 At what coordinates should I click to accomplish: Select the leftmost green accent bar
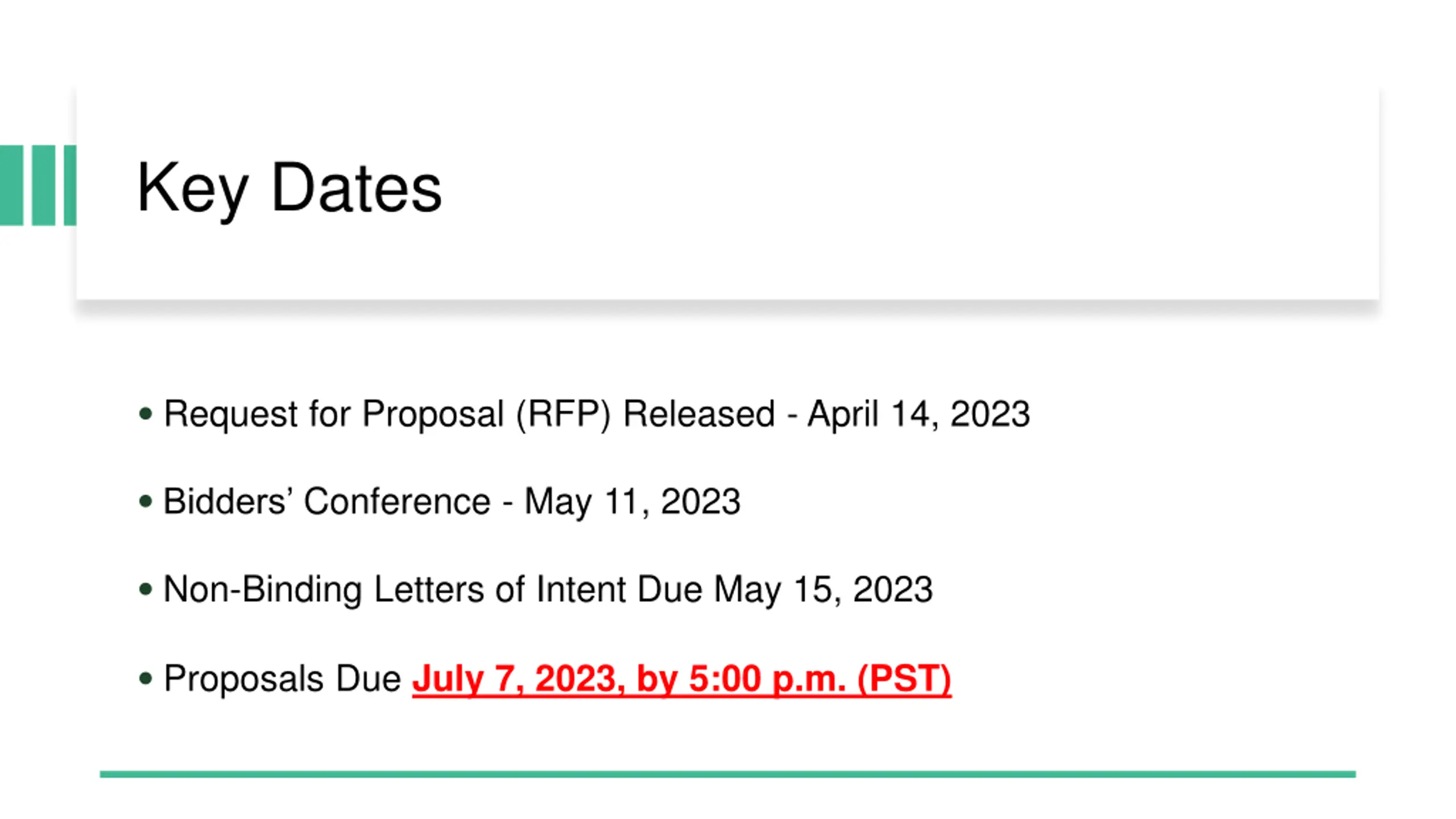(11, 185)
